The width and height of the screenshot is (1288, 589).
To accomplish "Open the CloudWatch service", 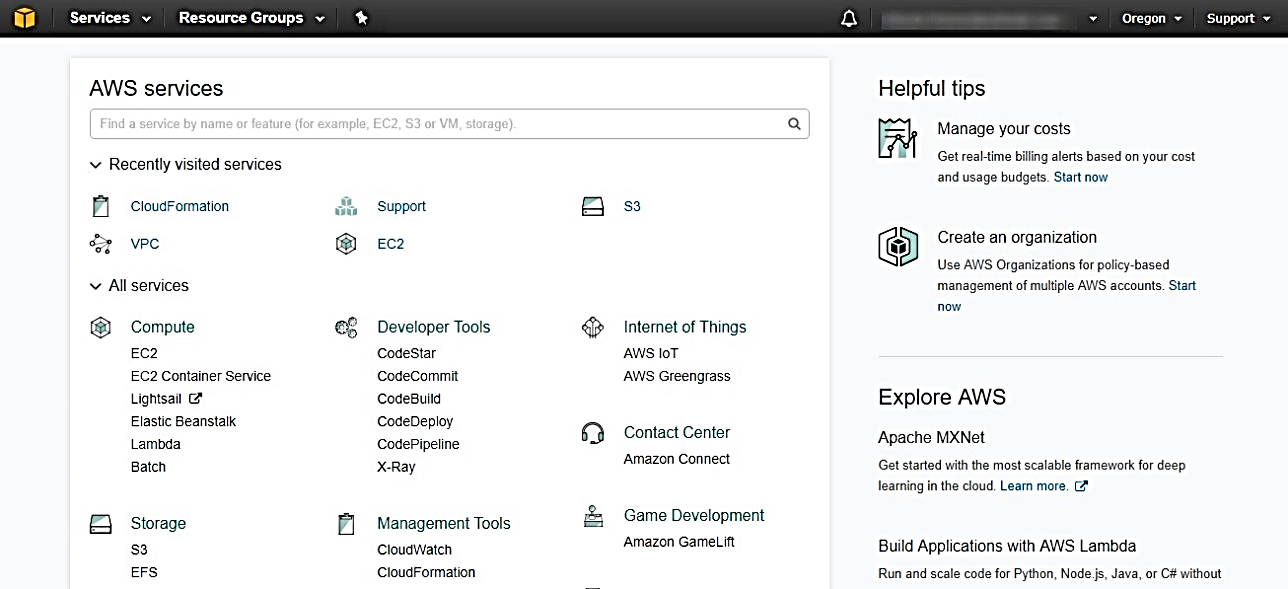I will (414, 550).
